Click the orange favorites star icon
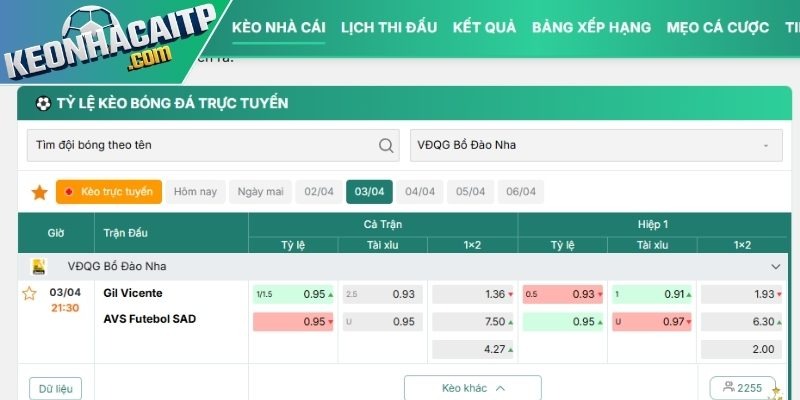 40,192
